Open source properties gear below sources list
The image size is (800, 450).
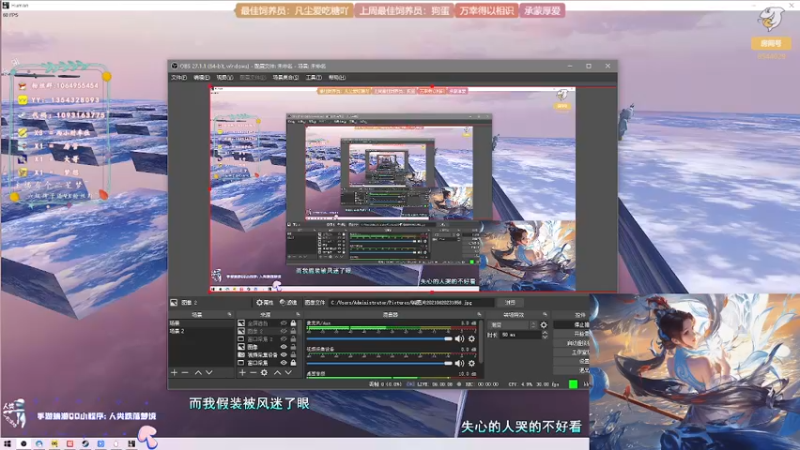(264, 373)
